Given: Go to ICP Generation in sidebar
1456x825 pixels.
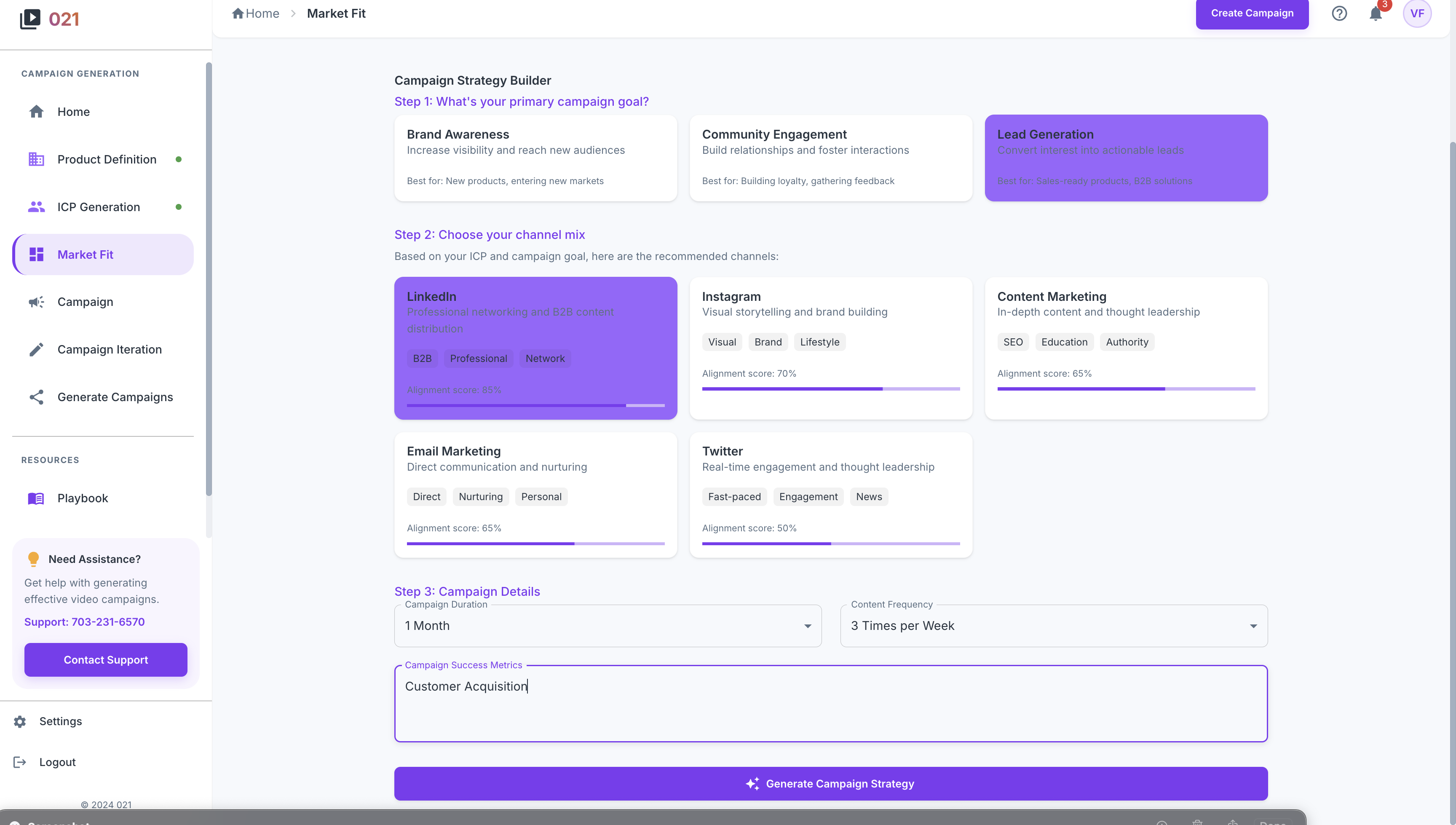Looking at the screenshot, I should (99, 207).
